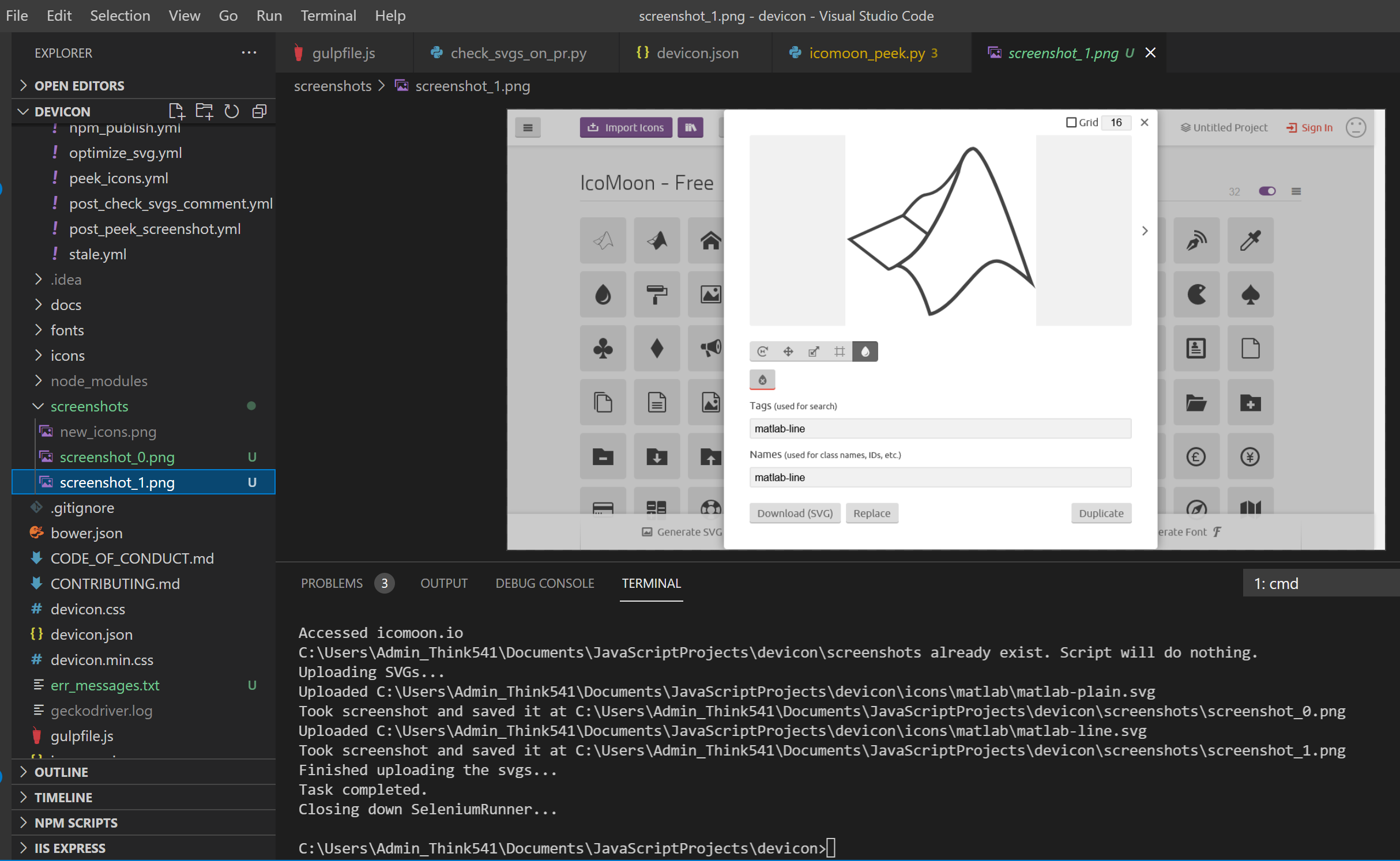The image size is (1400, 861).
Task: Click the rotate tool in icon editor
Action: pyautogui.click(x=762, y=352)
